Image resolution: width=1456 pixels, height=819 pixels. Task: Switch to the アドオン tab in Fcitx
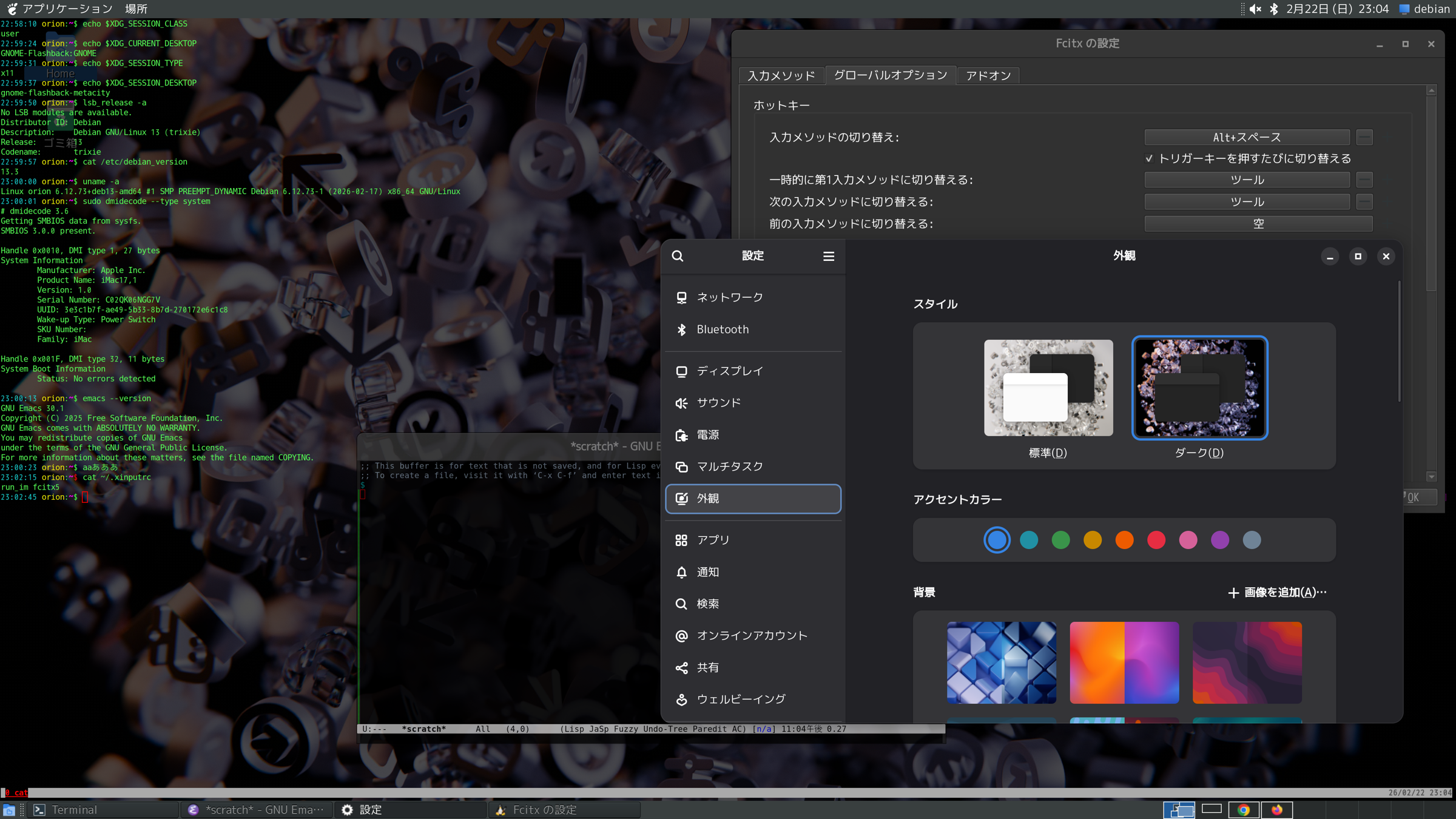[988, 75]
